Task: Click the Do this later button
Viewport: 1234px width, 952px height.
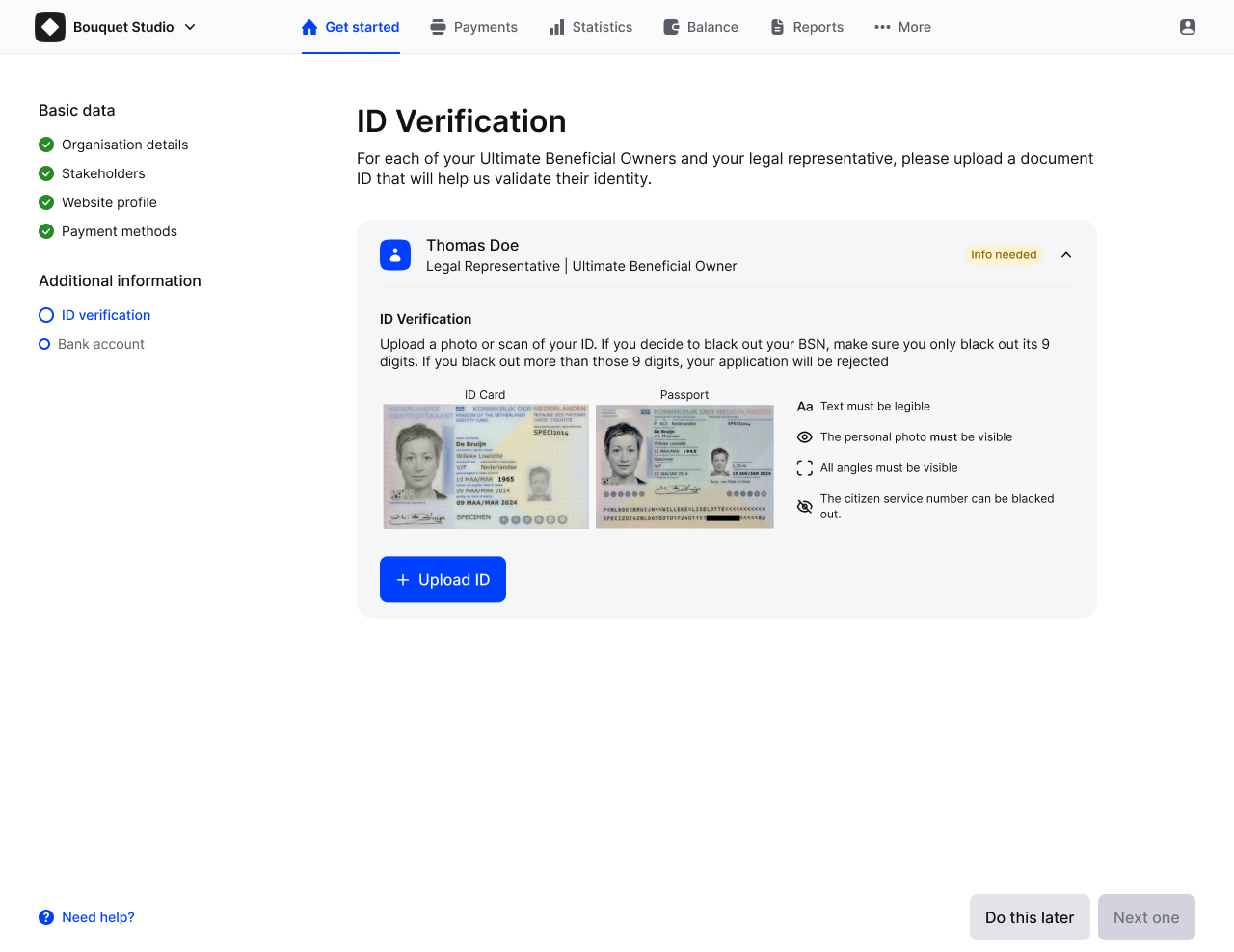Action: 1030,917
